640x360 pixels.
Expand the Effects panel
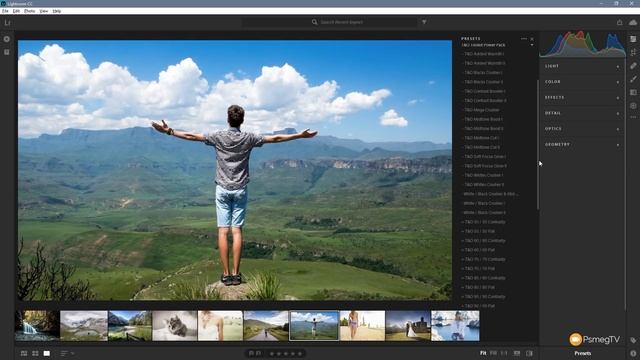coord(582,98)
